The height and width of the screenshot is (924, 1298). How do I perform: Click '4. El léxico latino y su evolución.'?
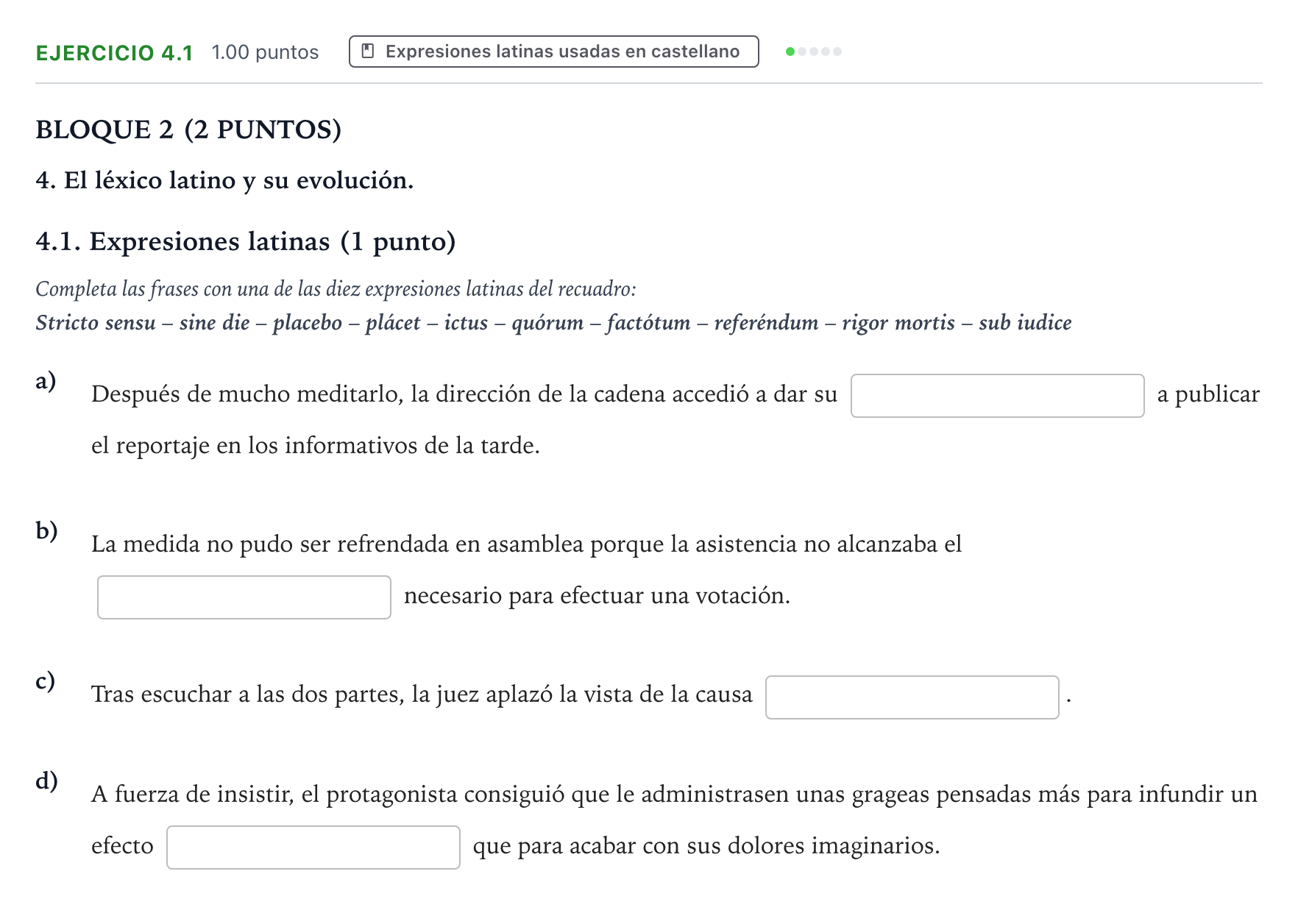click(224, 180)
